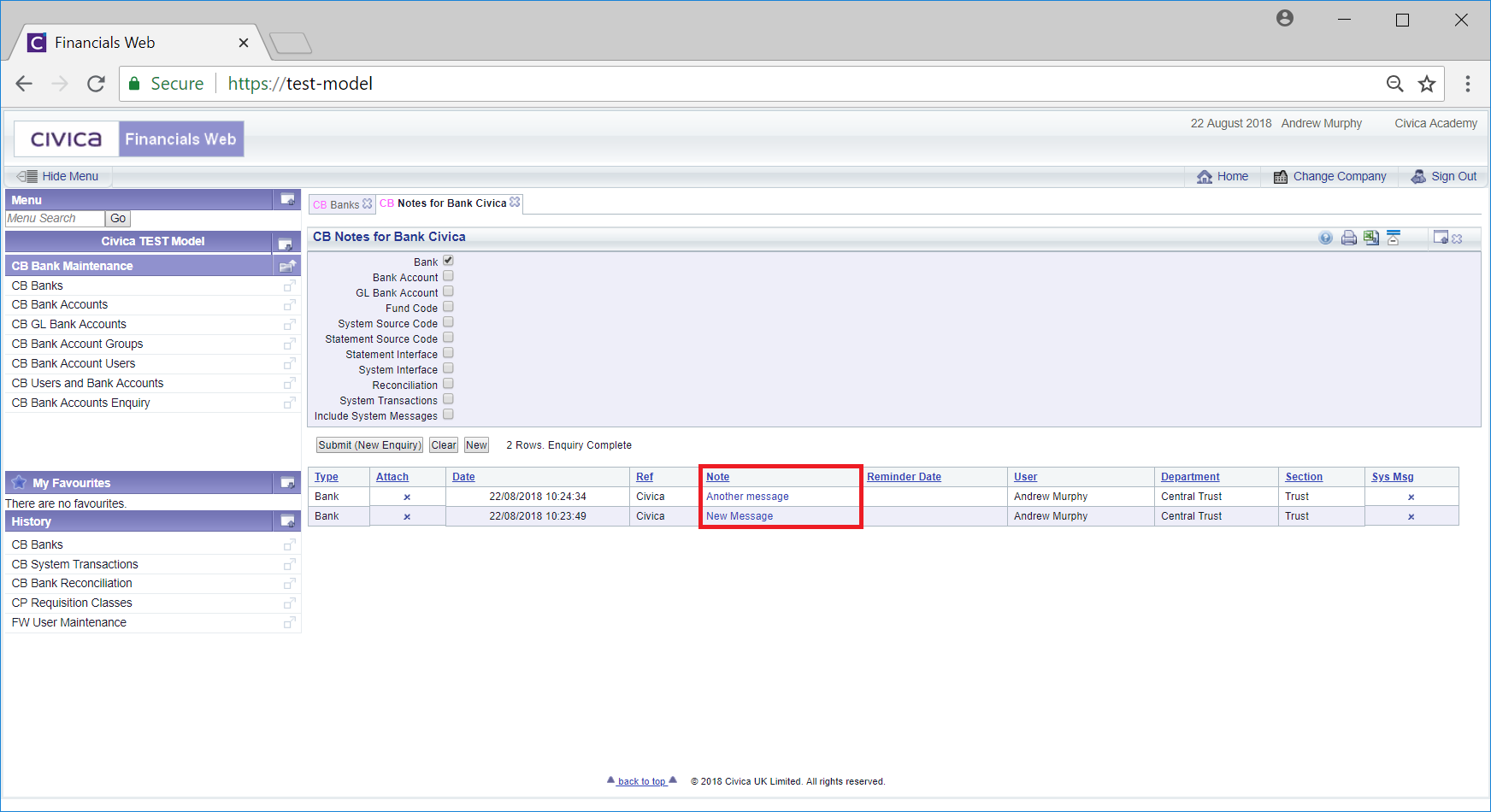The width and height of the screenshot is (1491, 812).
Task: Tick the Bank Account checkbox
Action: click(448, 276)
